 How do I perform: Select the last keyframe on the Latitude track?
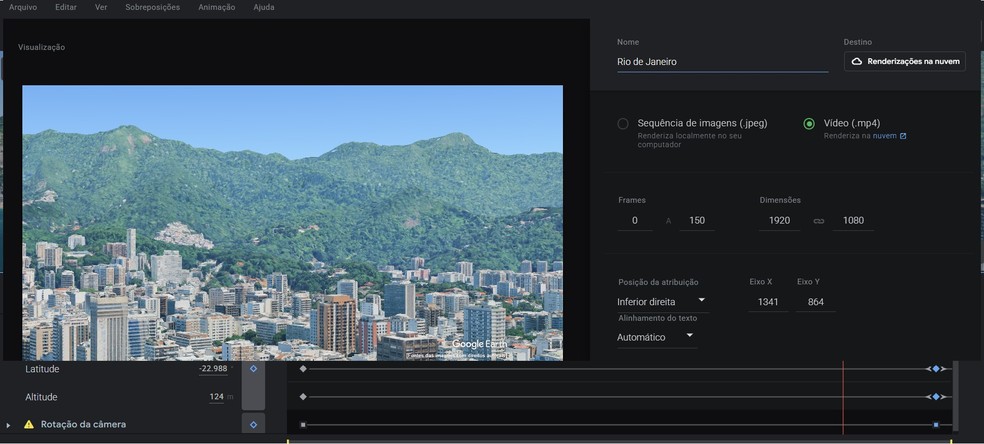pos(936,369)
